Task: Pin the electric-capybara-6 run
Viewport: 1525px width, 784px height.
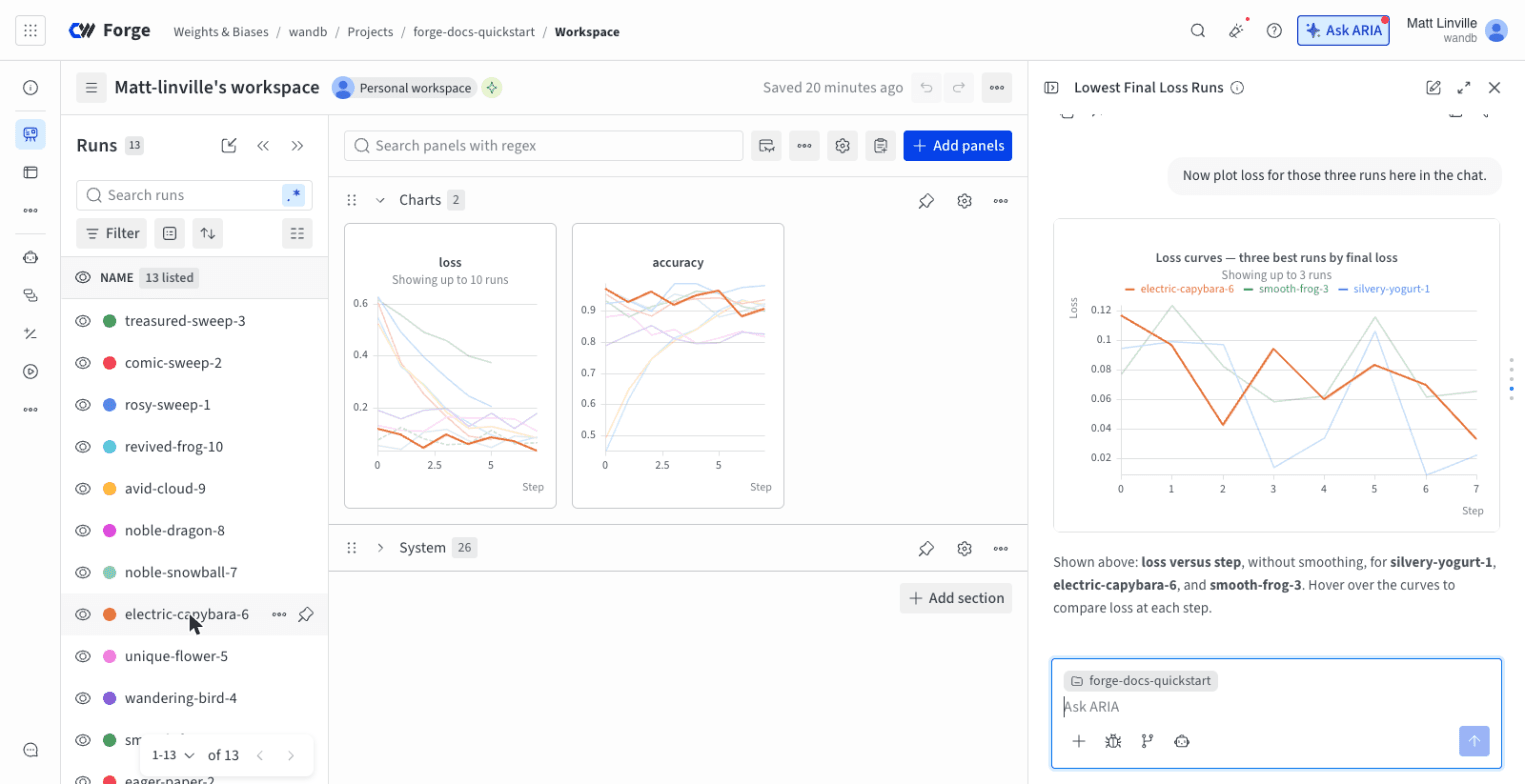Action: click(x=306, y=614)
